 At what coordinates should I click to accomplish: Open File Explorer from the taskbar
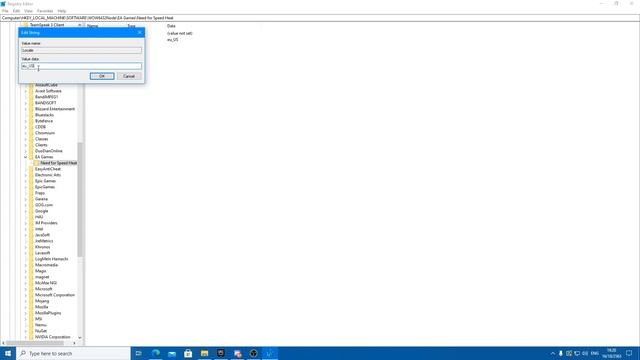(204, 353)
